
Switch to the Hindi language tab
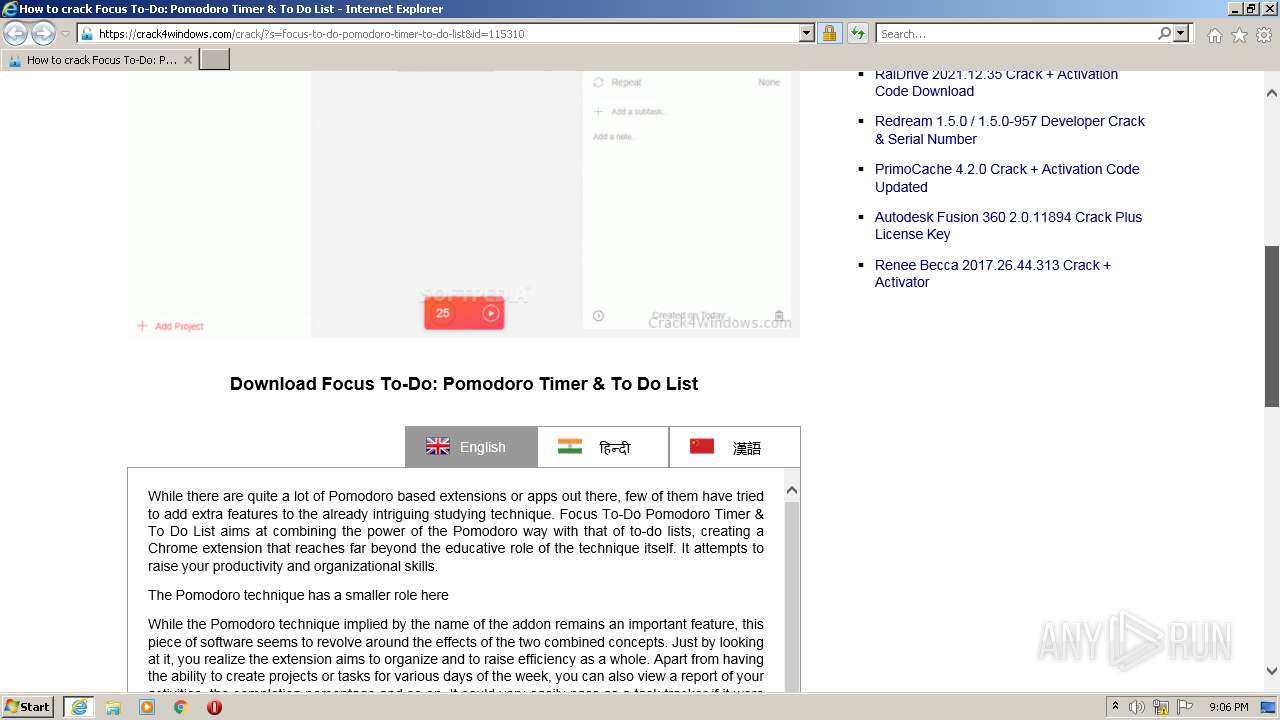click(x=603, y=447)
